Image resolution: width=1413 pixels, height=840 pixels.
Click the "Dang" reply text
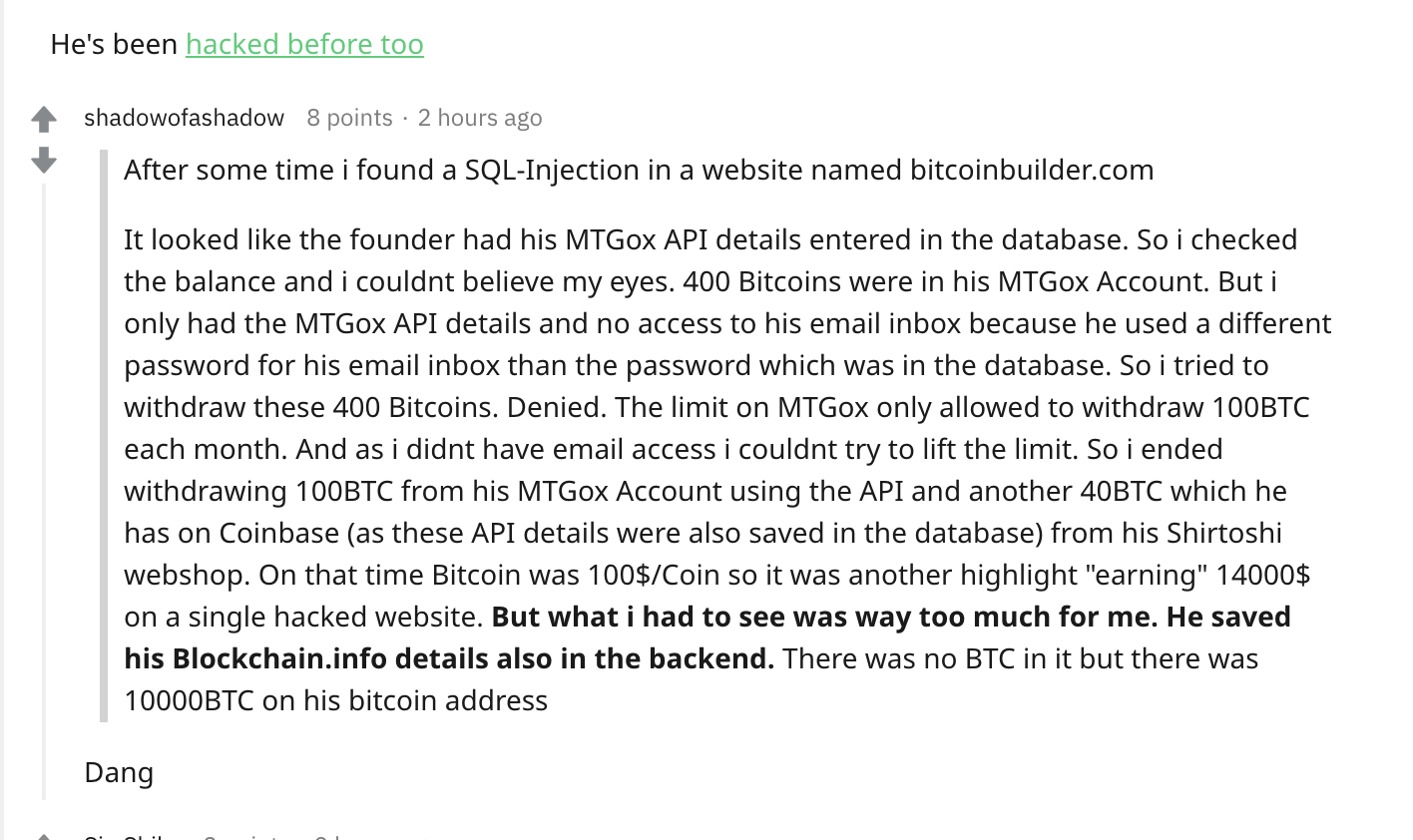tap(119, 772)
